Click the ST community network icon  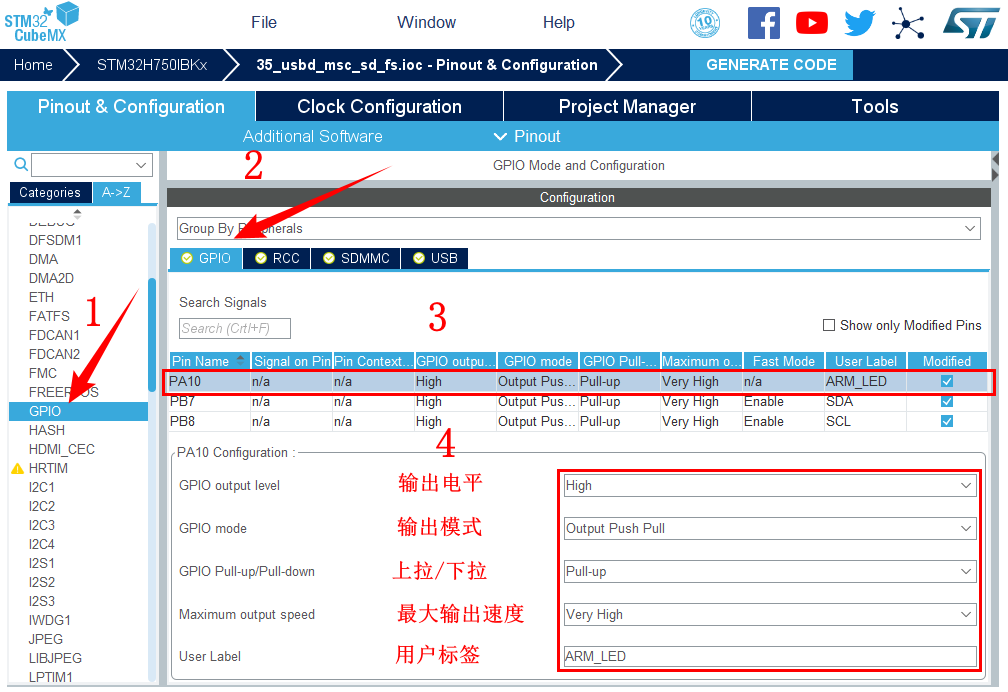click(x=908, y=23)
